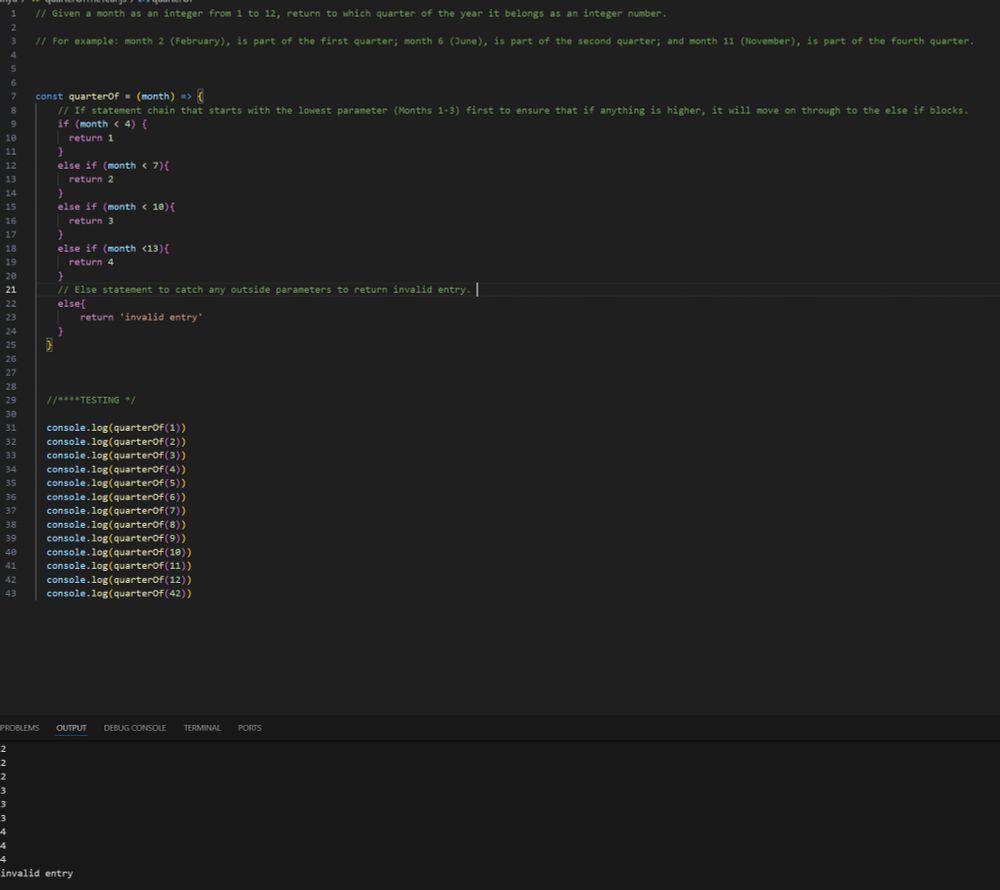Click the 'else if (month <13){' line
Screen dimensions: 1000x890
pos(114,248)
